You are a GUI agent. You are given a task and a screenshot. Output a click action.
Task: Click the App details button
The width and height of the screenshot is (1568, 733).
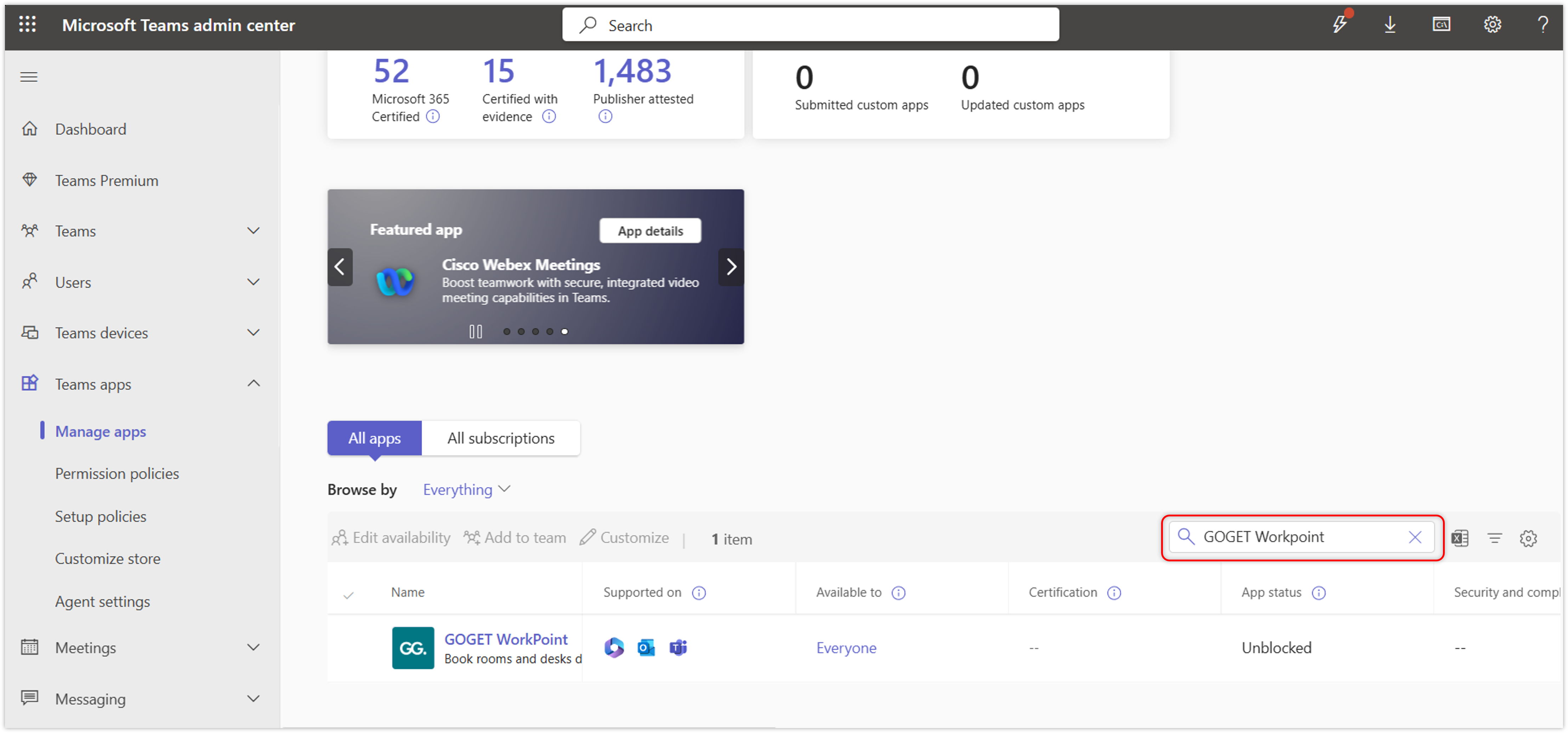click(650, 231)
